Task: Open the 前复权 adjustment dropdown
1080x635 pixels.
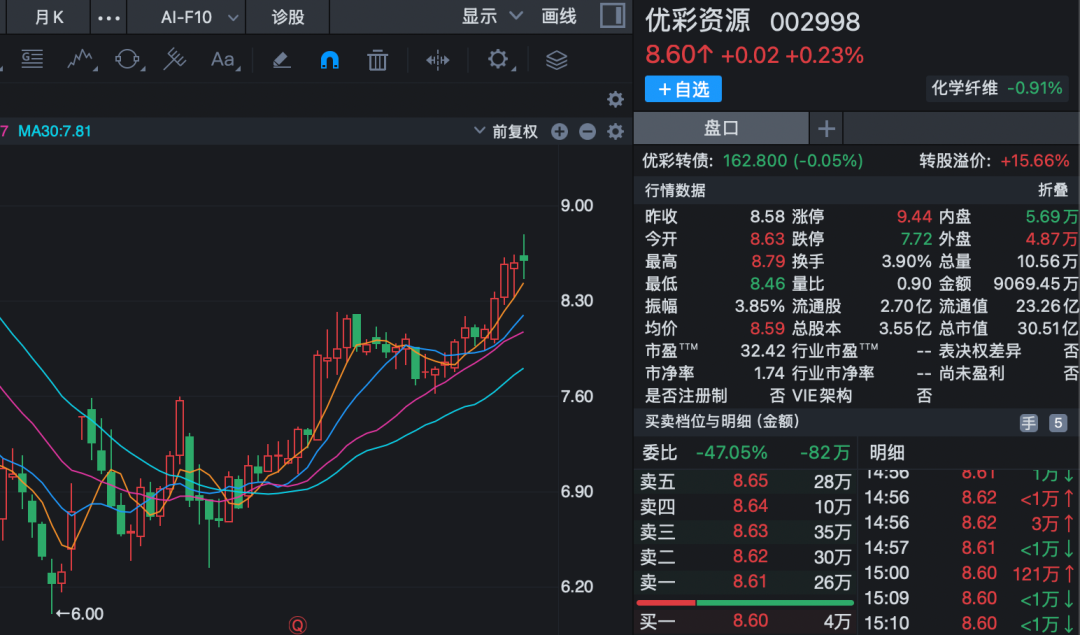Action: point(506,132)
